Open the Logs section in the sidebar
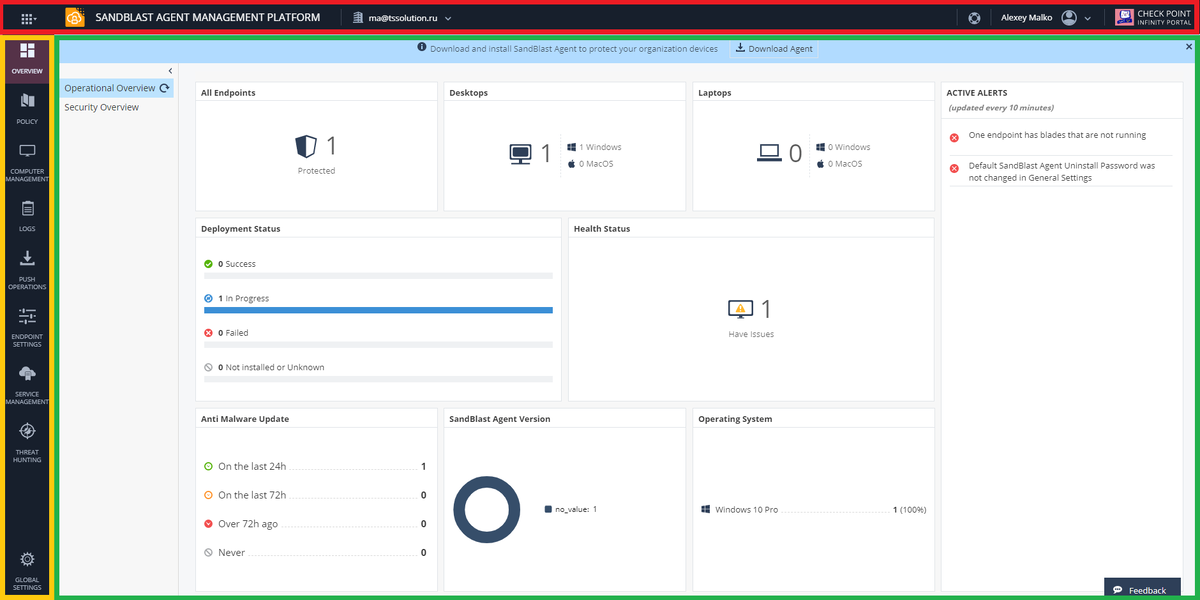This screenshot has height=600, width=1200. click(x=28, y=217)
